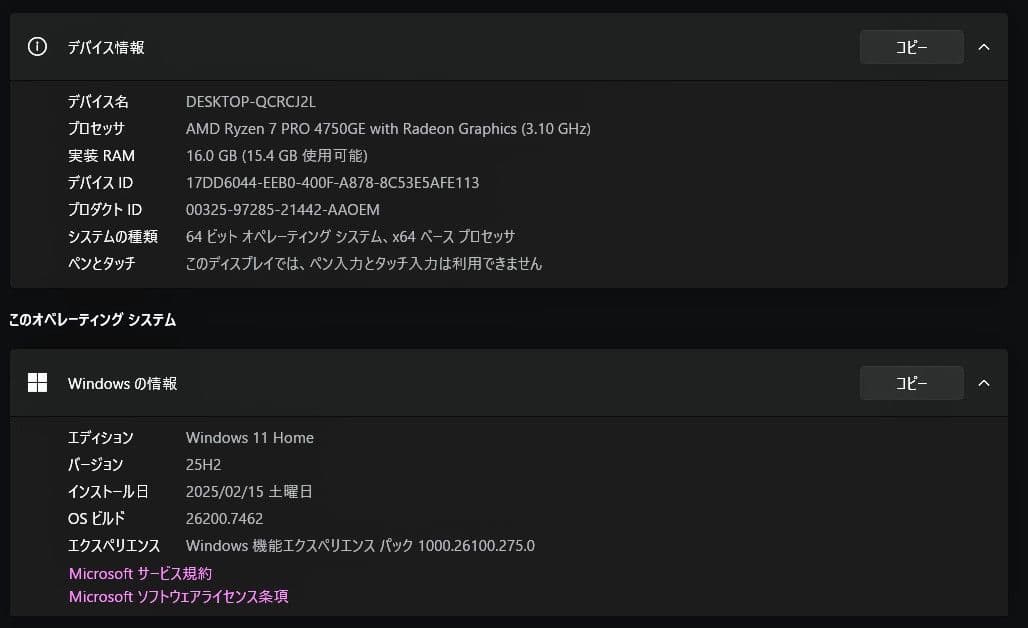Click the ペンとタッチ description text
Image resolution: width=1028 pixels, height=628 pixels.
pyautogui.click(x=363, y=263)
